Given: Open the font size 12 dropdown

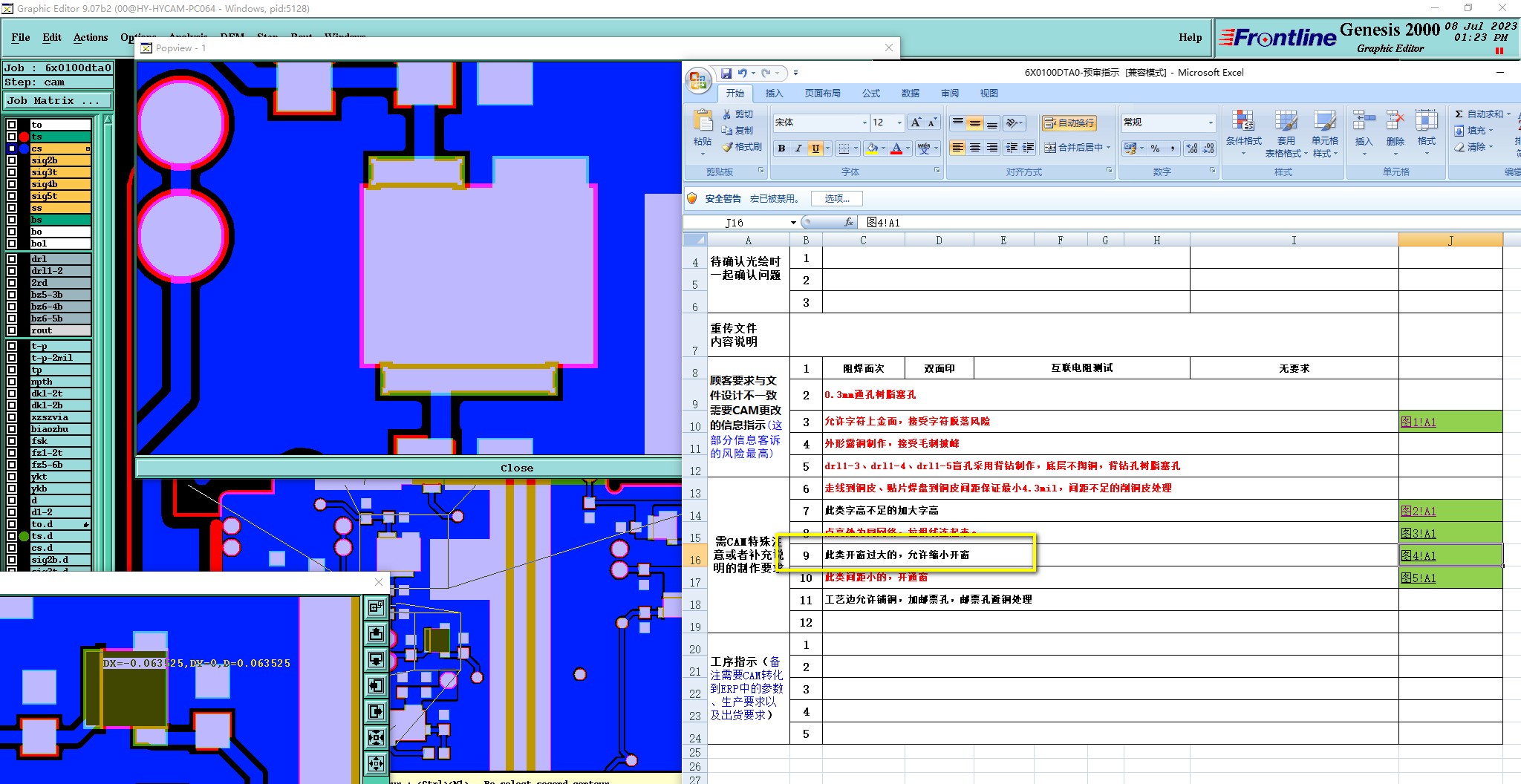Looking at the screenshot, I should 899,122.
